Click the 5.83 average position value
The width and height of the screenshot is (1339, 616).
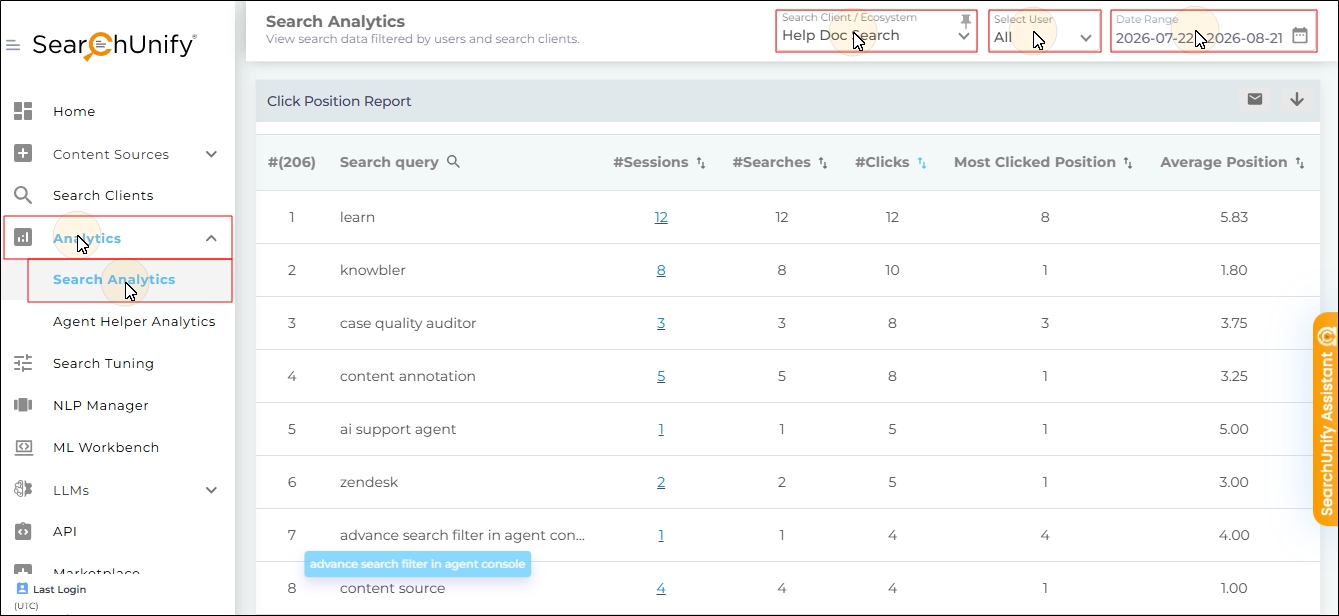(x=1234, y=217)
